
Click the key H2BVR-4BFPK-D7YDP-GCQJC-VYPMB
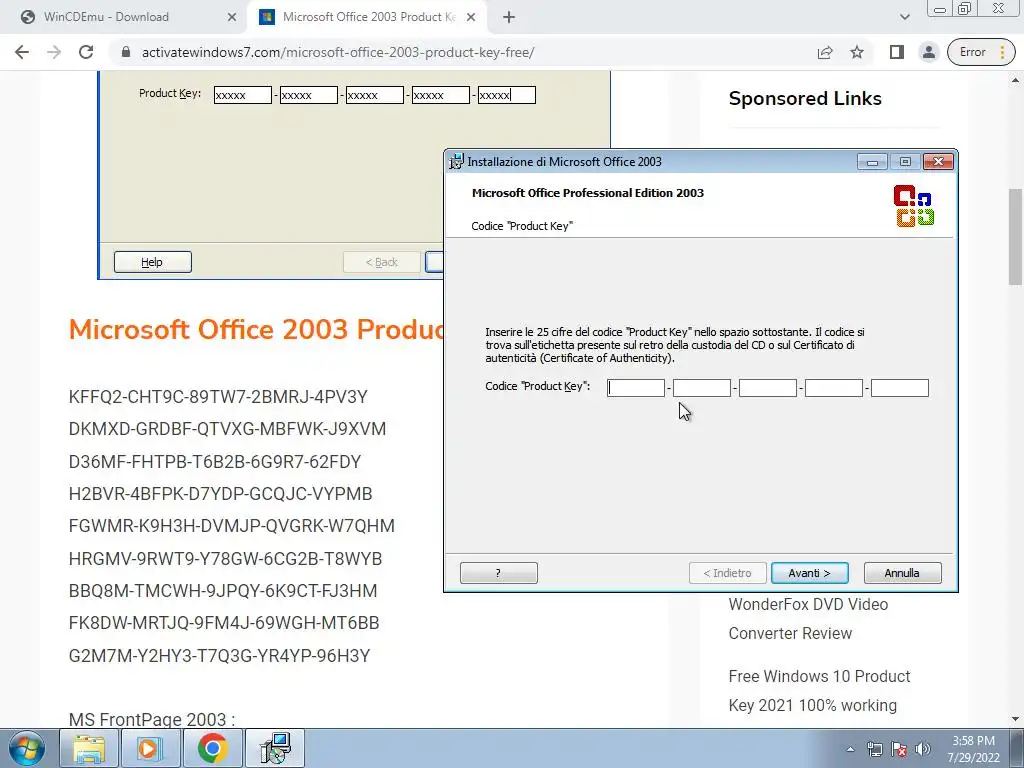[221, 494]
